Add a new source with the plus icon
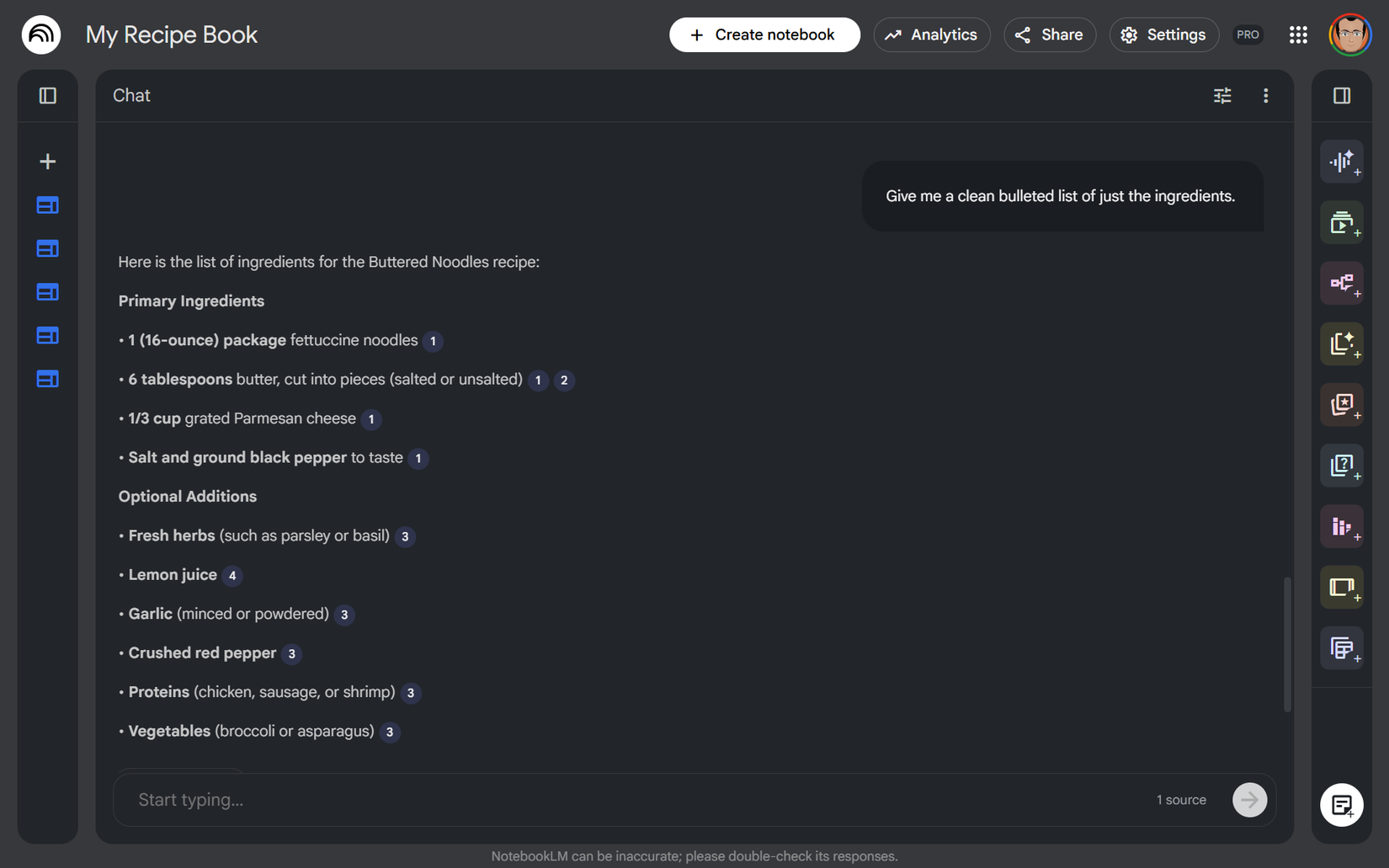The height and width of the screenshot is (868, 1389). pos(48,162)
